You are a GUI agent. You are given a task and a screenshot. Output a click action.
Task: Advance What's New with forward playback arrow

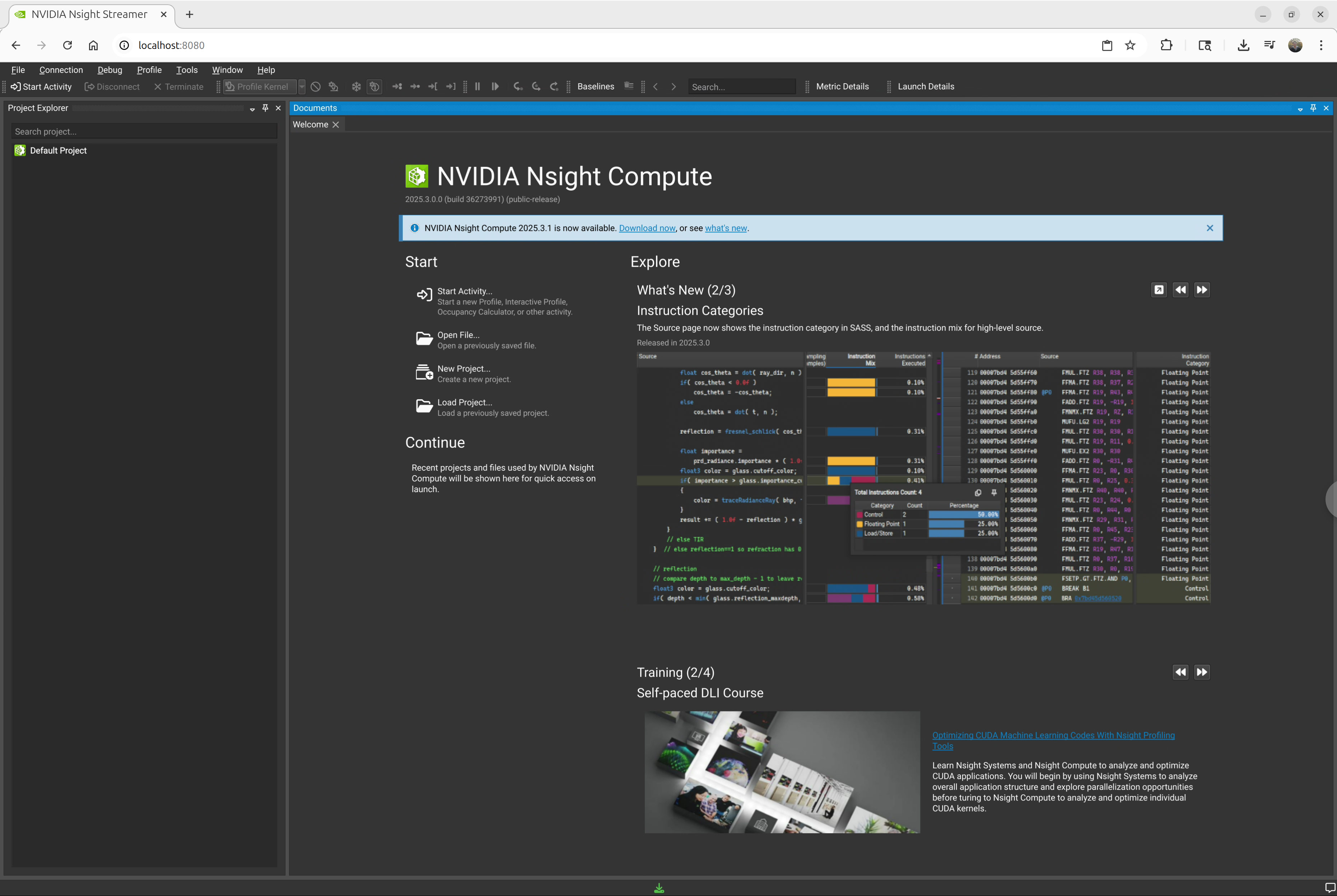(x=1202, y=290)
